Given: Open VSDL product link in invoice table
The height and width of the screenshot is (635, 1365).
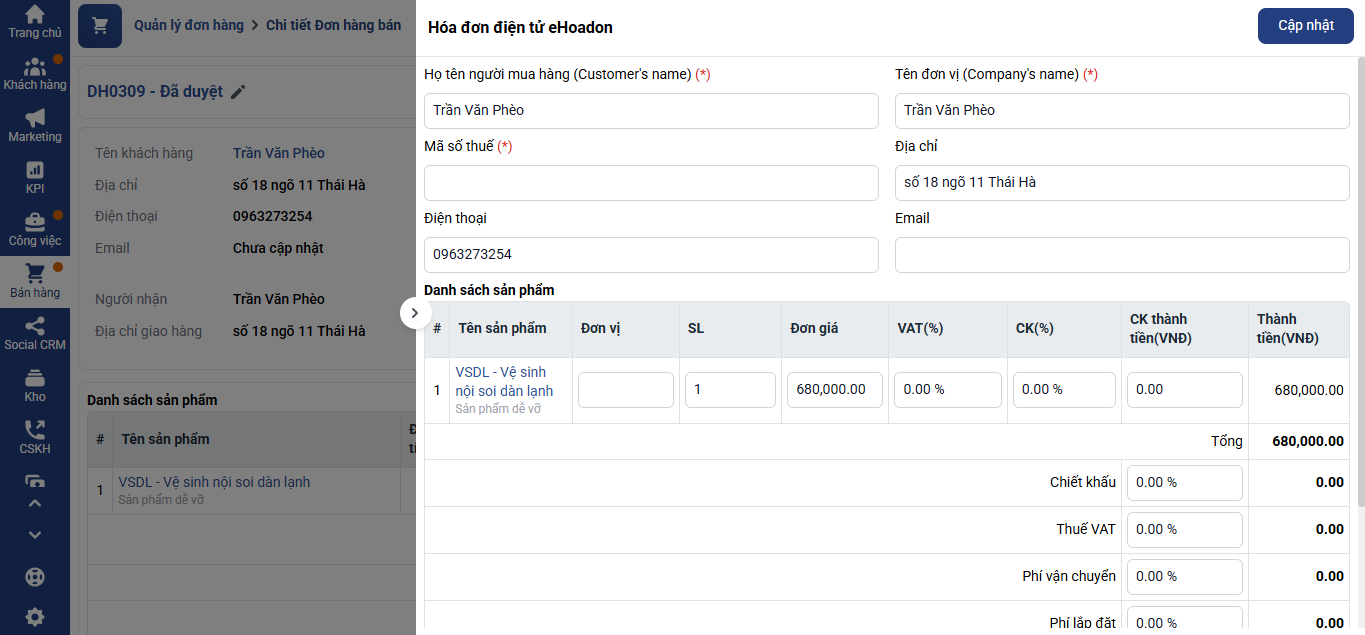Looking at the screenshot, I should pos(503,381).
